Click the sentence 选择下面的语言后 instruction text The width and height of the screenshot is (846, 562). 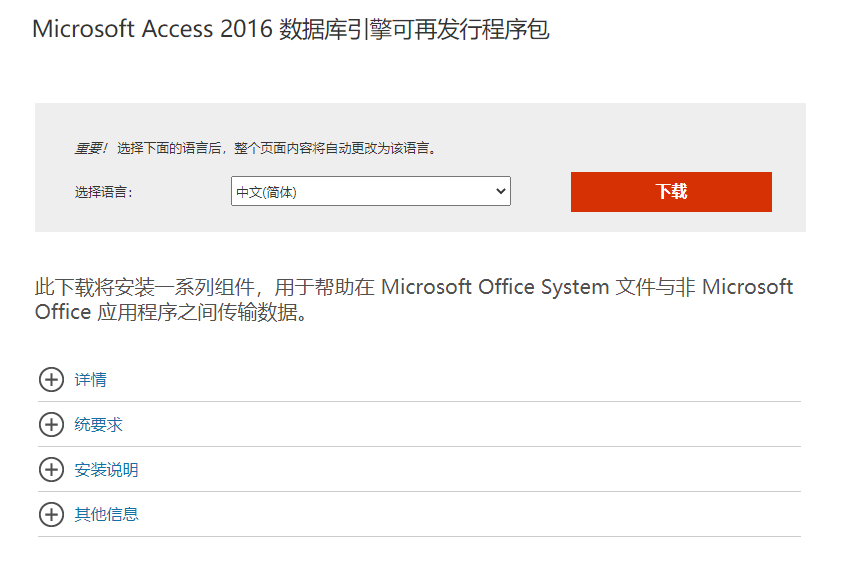coord(275,148)
